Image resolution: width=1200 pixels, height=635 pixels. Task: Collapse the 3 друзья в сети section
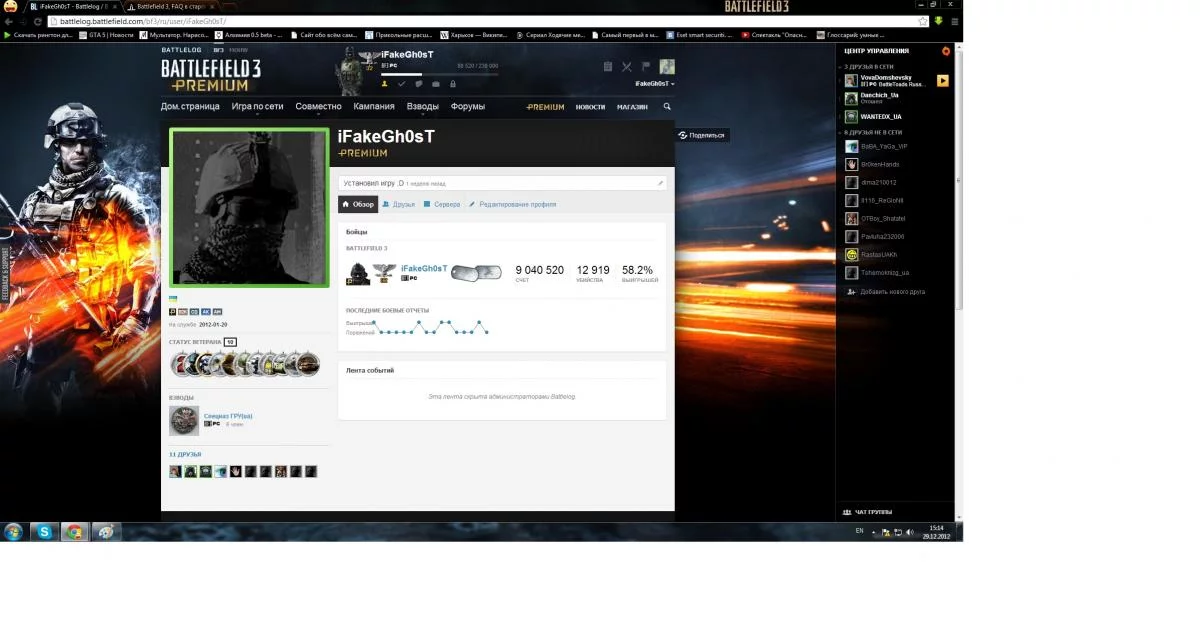tap(871, 66)
